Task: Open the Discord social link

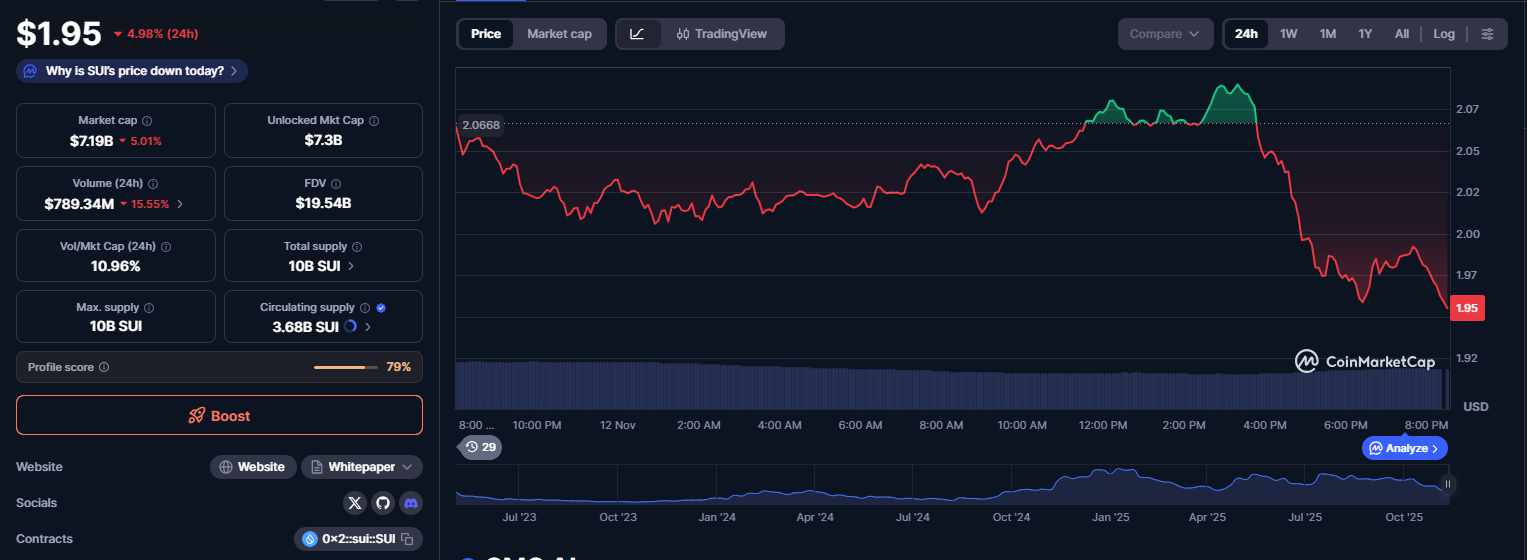Action: (411, 503)
